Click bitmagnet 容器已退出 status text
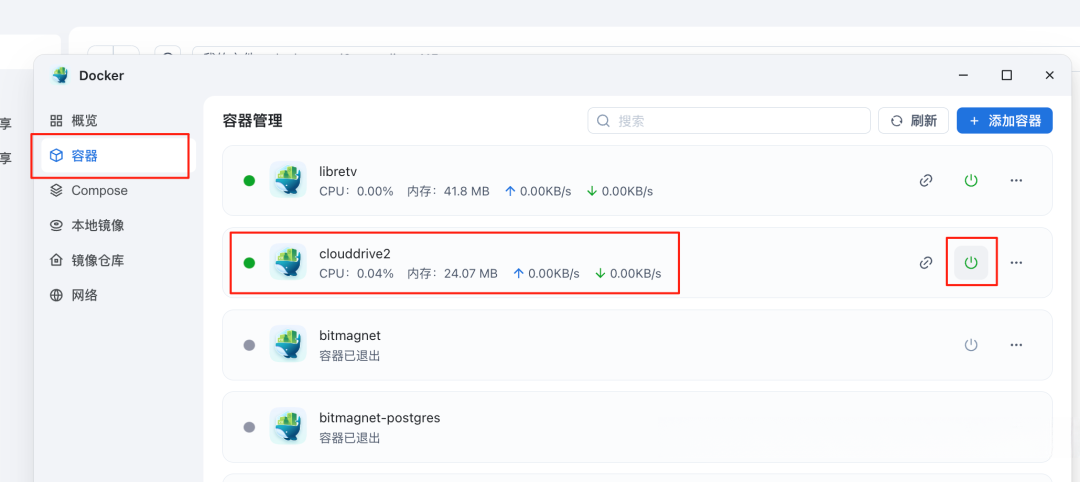The height and width of the screenshot is (482, 1080). tap(350, 356)
